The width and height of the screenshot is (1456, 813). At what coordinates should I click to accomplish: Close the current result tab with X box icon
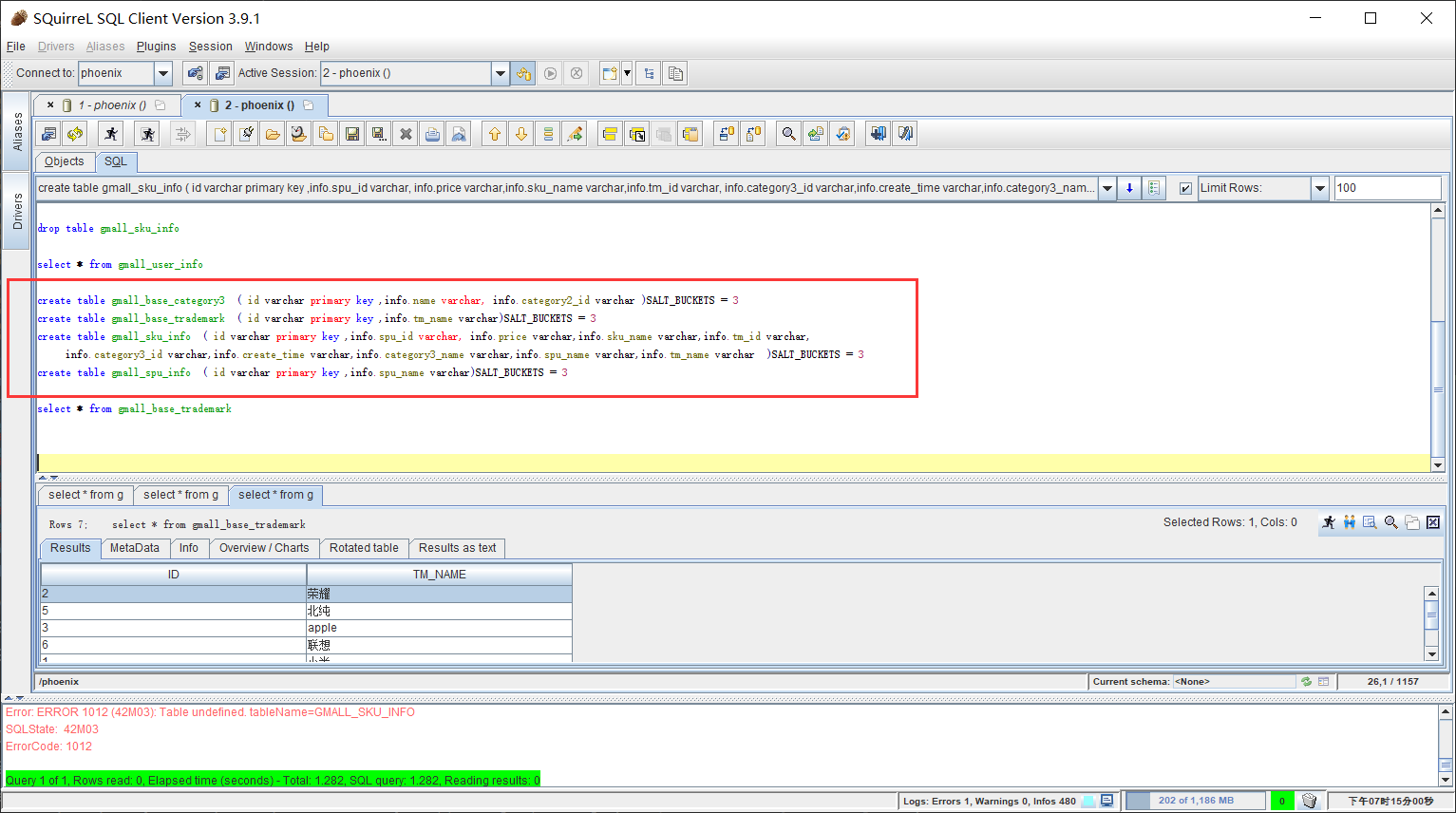tap(1433, 522)
